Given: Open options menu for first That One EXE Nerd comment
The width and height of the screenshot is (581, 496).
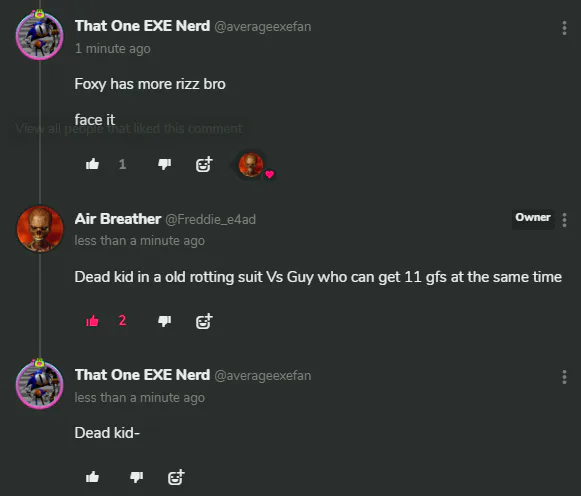Looking at the screenshot, I should click(564, 28).
